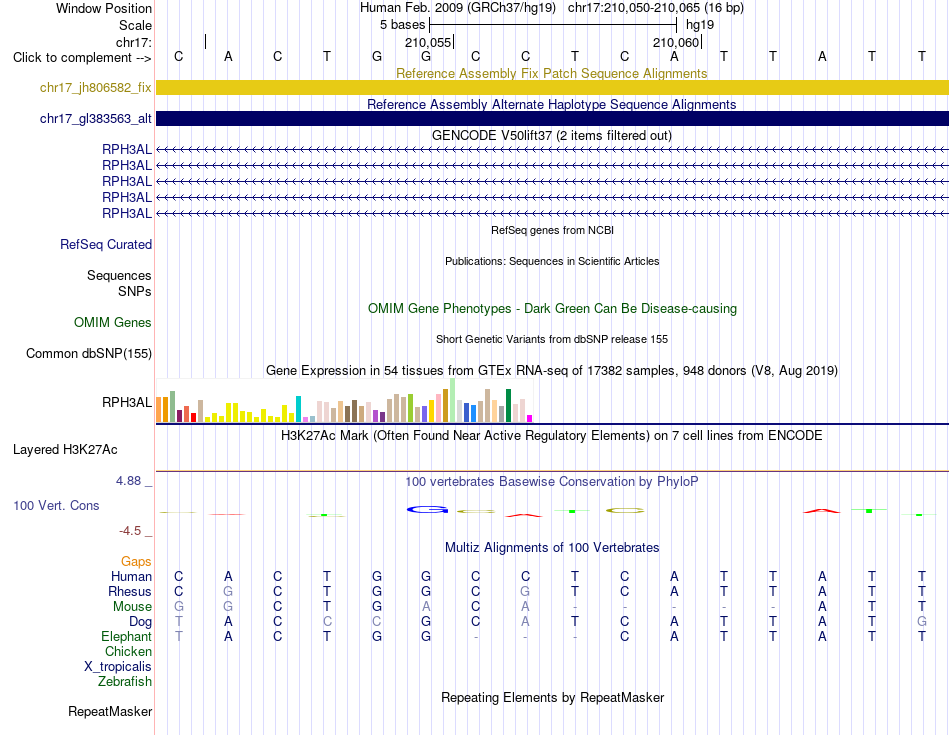Click the Window Position label
The image size is (950, 735).
(104, 8)
